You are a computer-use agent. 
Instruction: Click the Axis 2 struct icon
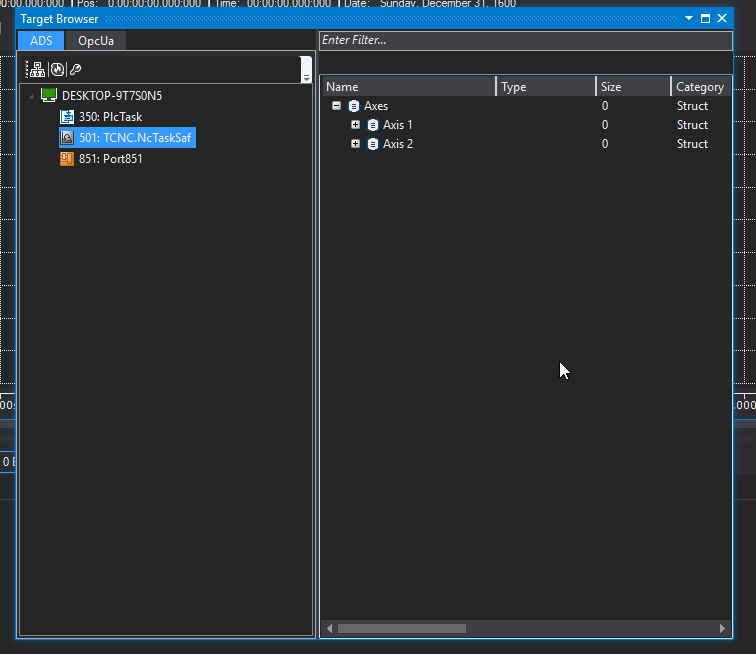373,144
